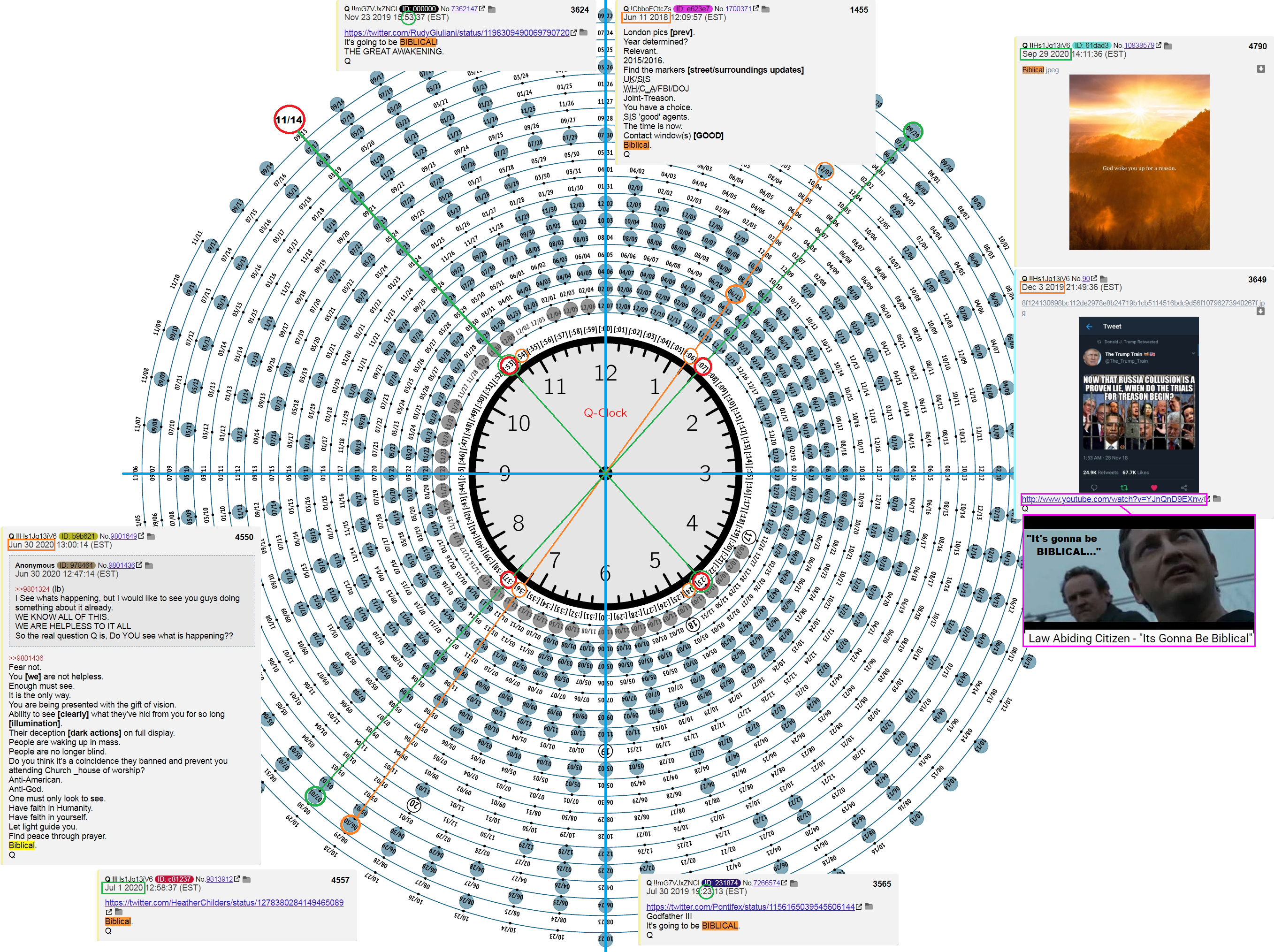Click red reply link >>9801436
The image size is (1274, 952).
coord(26,658)
